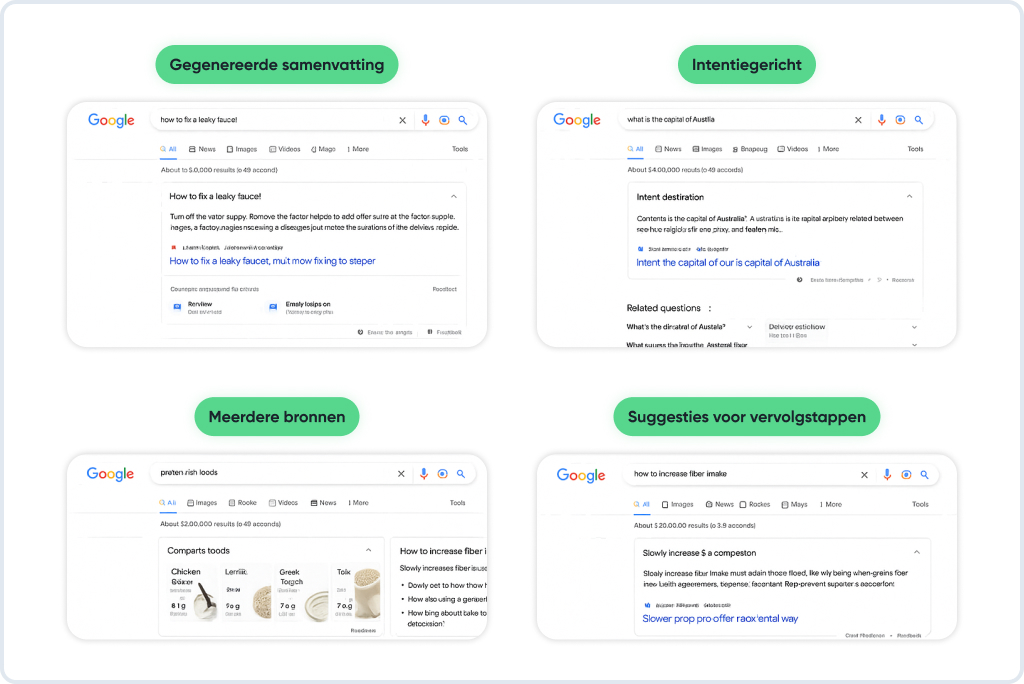The height and width of the screenshot is (684, 1024).
Task: Click Google logo in protein rich foods card
Action: click(x=110, y=474)
